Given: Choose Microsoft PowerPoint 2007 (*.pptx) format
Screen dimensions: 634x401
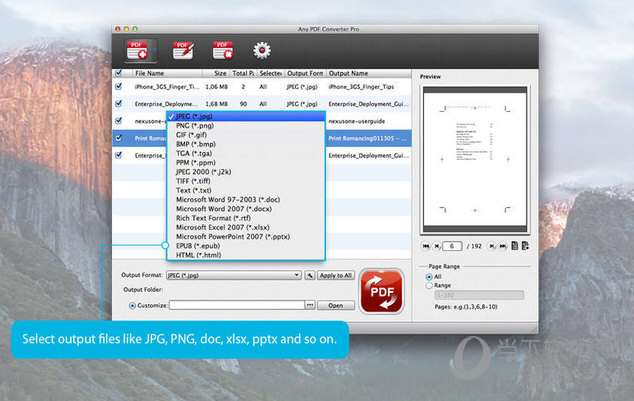Looking at the screenshot, I should [246, 237].
